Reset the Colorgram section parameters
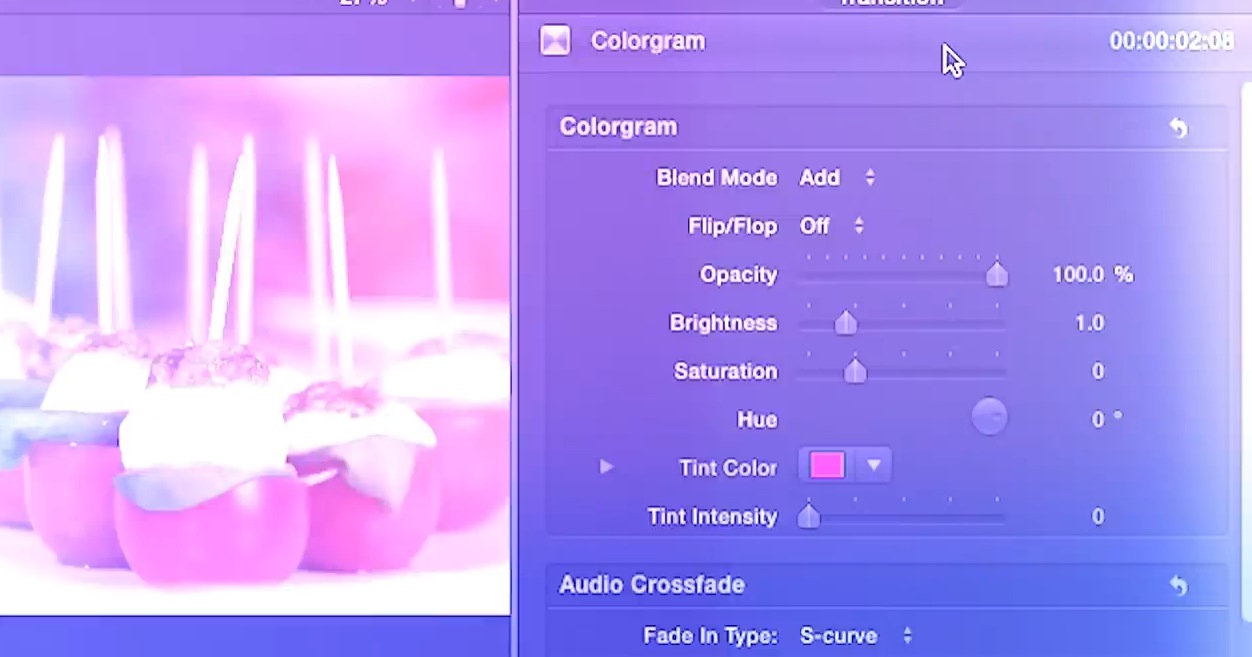1252x657 pixels. coord(1178,128)
